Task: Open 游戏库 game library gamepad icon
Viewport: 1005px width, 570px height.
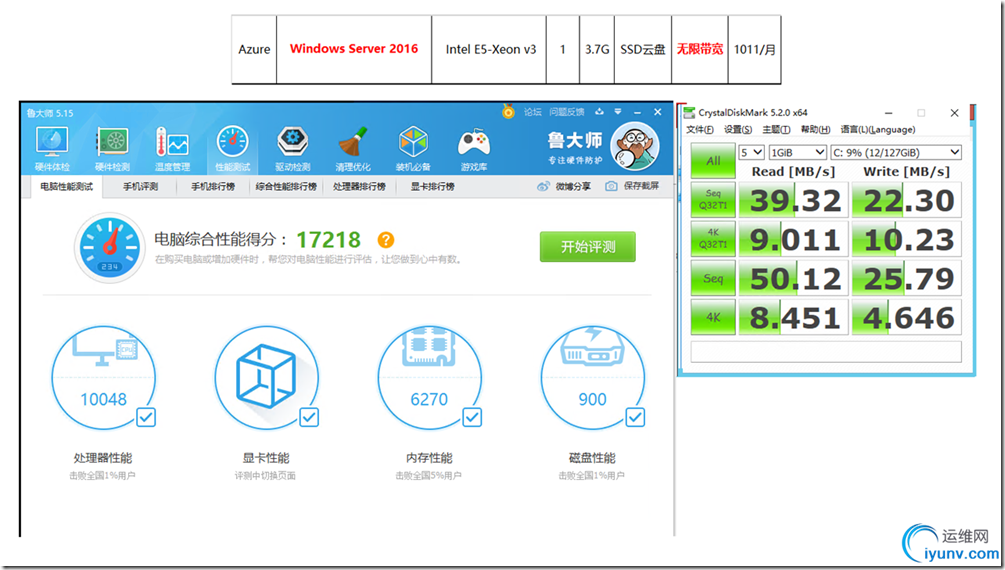Action: [474, 149]
